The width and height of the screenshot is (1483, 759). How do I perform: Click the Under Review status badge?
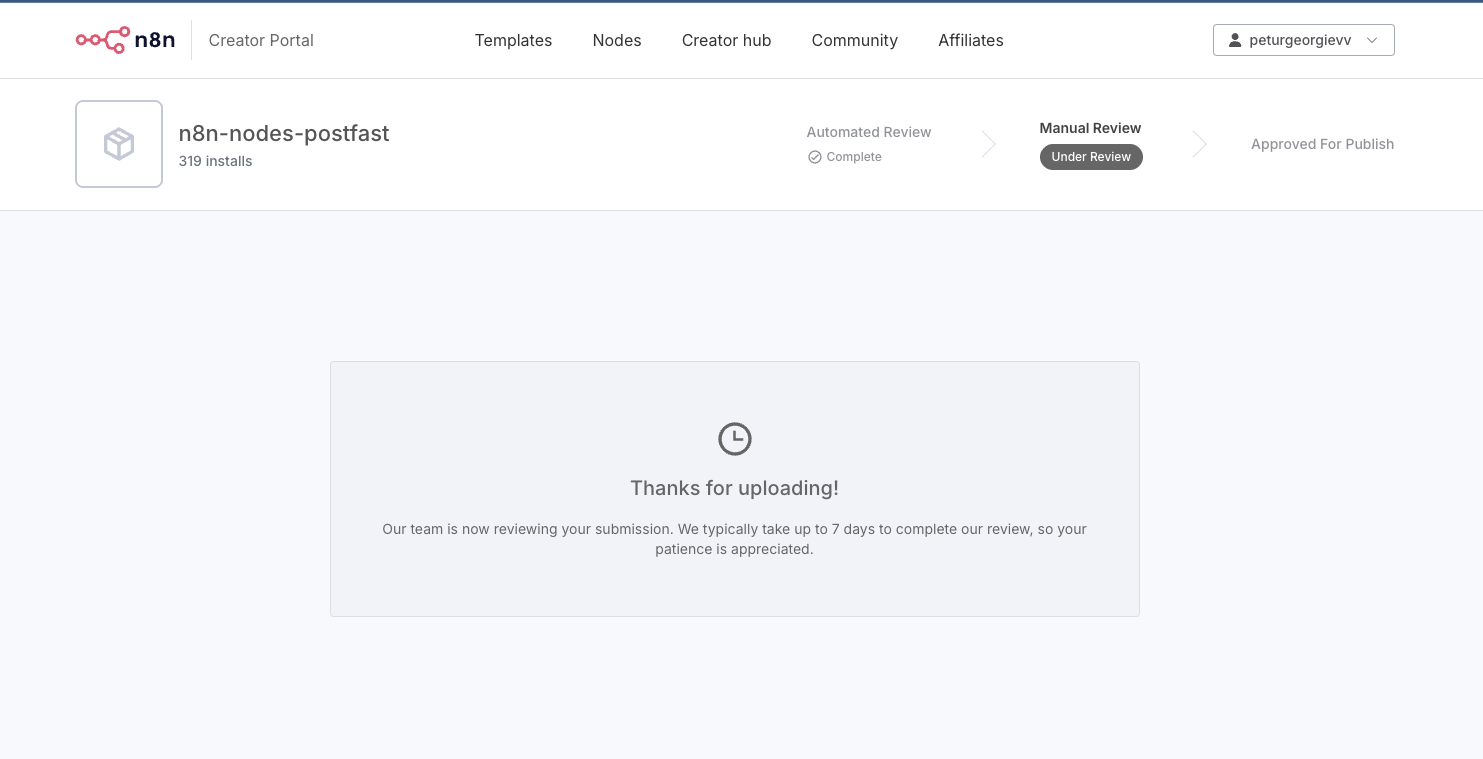[1091, 157]
